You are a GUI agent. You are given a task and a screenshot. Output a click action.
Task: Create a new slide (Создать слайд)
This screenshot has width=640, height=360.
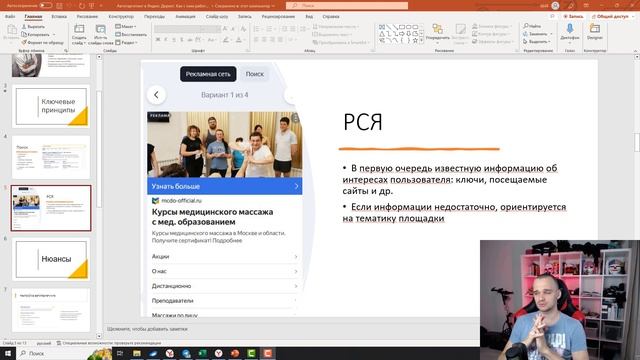79,34
